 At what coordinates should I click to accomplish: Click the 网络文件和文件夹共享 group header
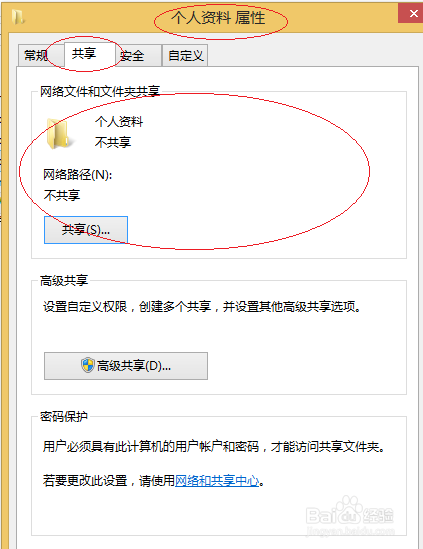100,92
